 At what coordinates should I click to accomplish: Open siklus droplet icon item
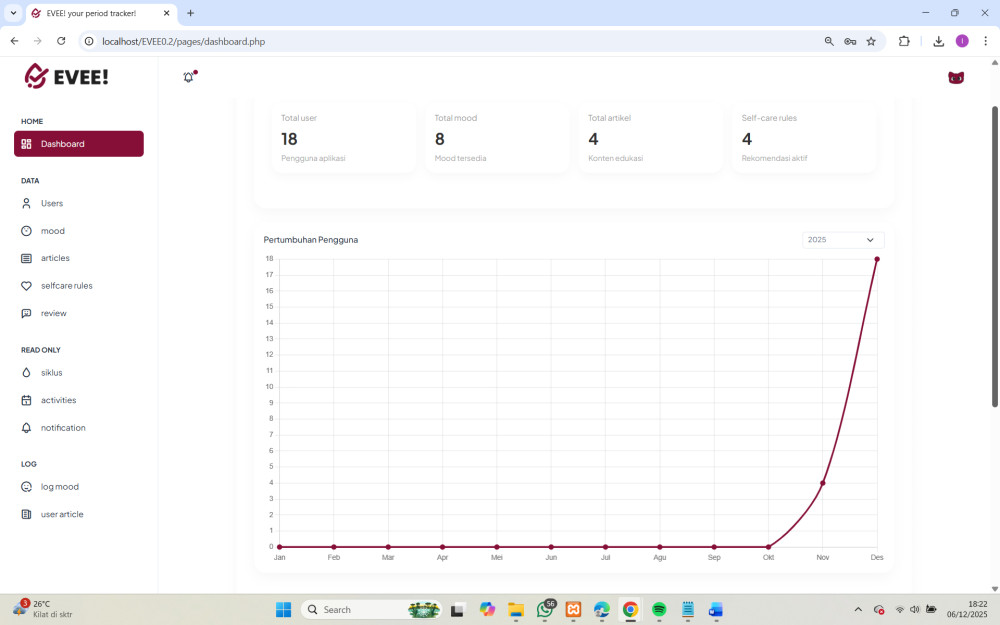pyautogui.click(x=27, y=373)
